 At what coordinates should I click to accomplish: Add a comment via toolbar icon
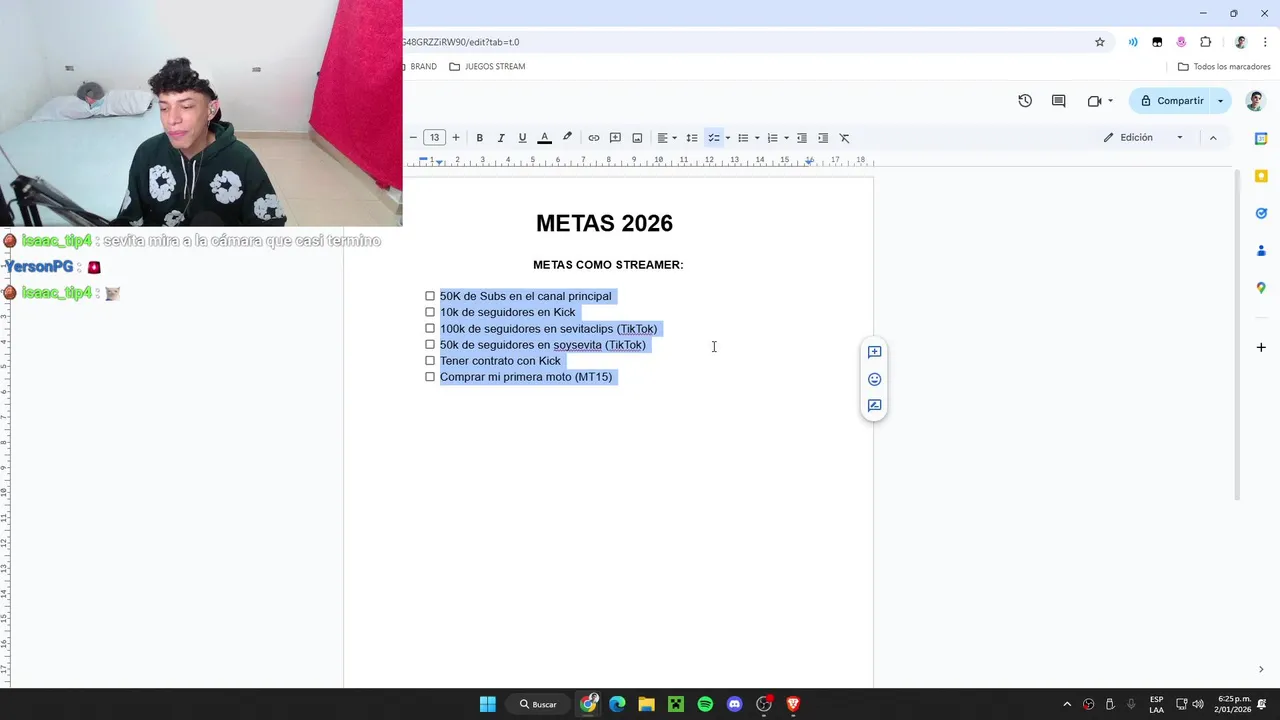(615, 138)
